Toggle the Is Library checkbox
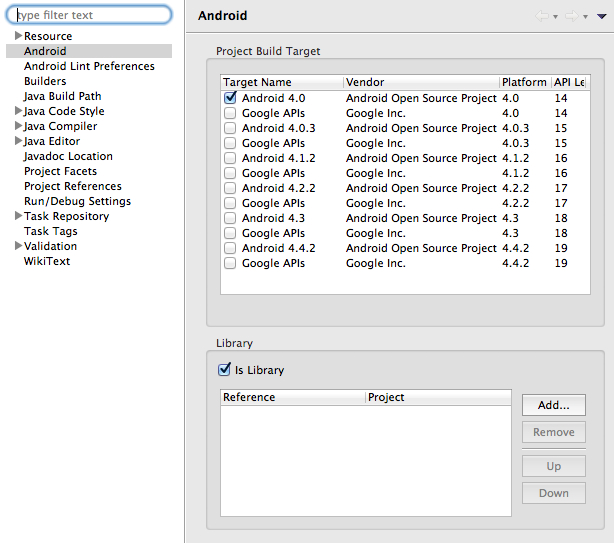This screenshot has width=614, height=543. 224,369
